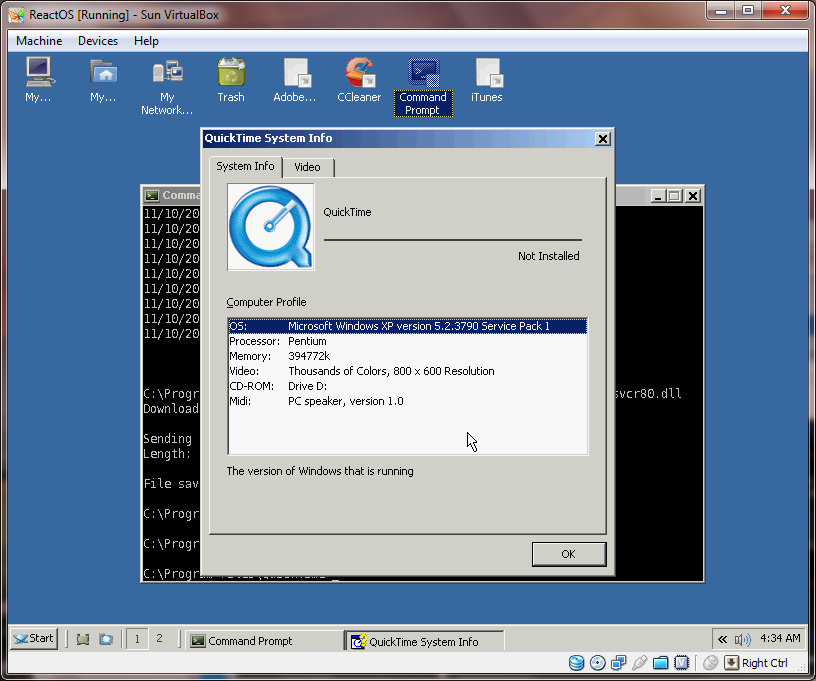Screen dimensions: 816x681
Task: Click the VirtualBox shared folders status icon
Action: [x=660, y=663]
